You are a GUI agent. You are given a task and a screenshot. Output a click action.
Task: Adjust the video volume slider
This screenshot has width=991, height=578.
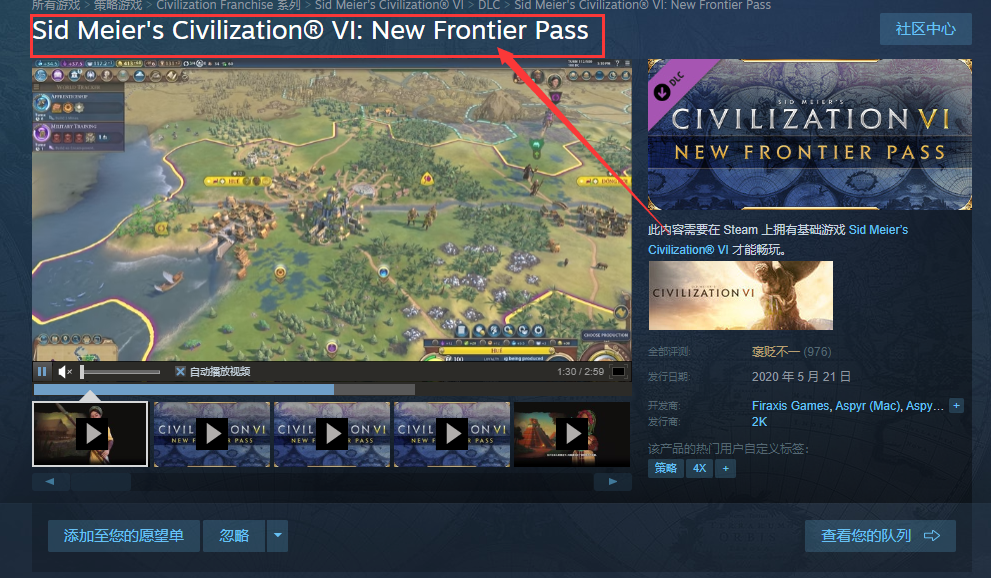tap(120, 372)
